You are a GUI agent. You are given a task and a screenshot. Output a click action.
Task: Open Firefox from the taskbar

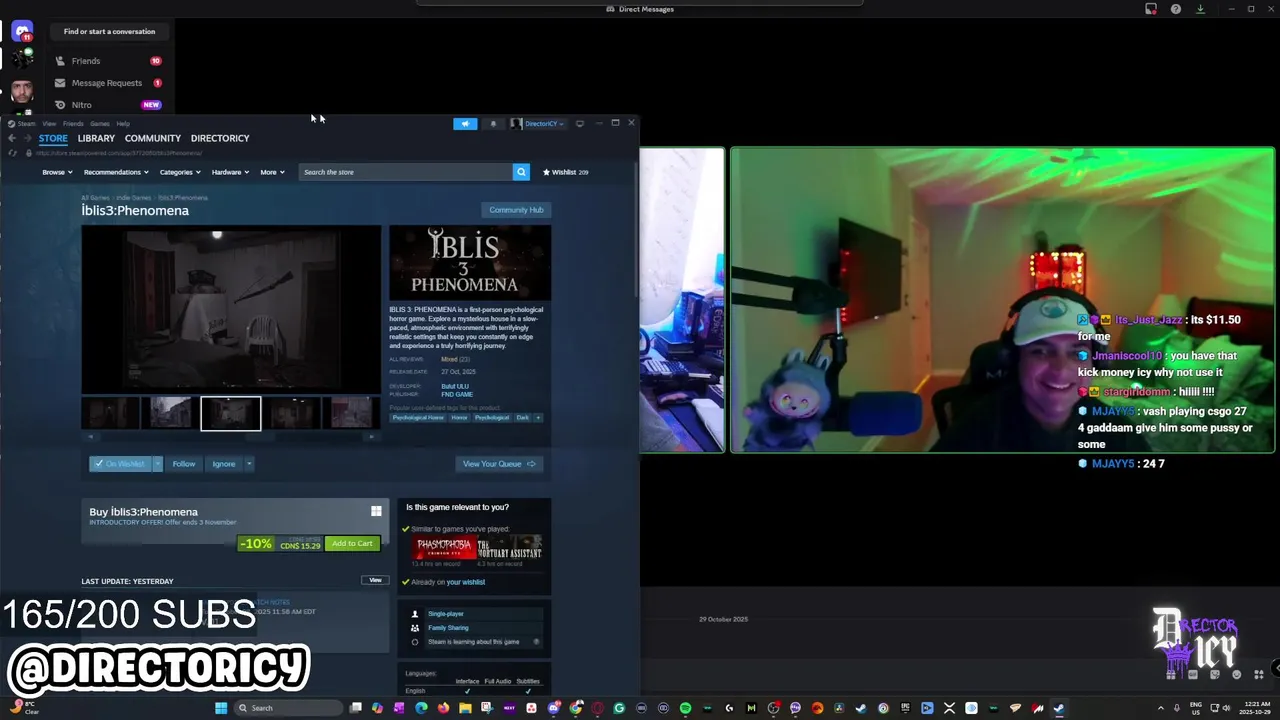443,708
